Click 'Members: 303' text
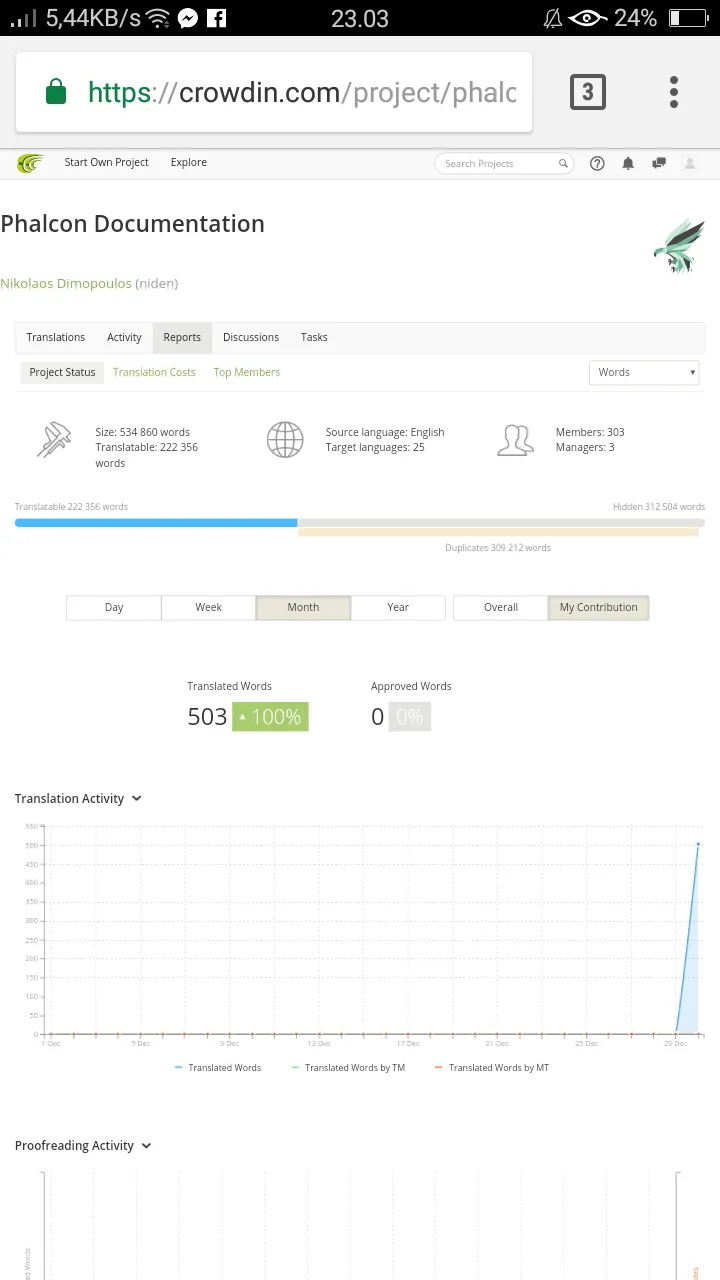 (x=590, y=432)
